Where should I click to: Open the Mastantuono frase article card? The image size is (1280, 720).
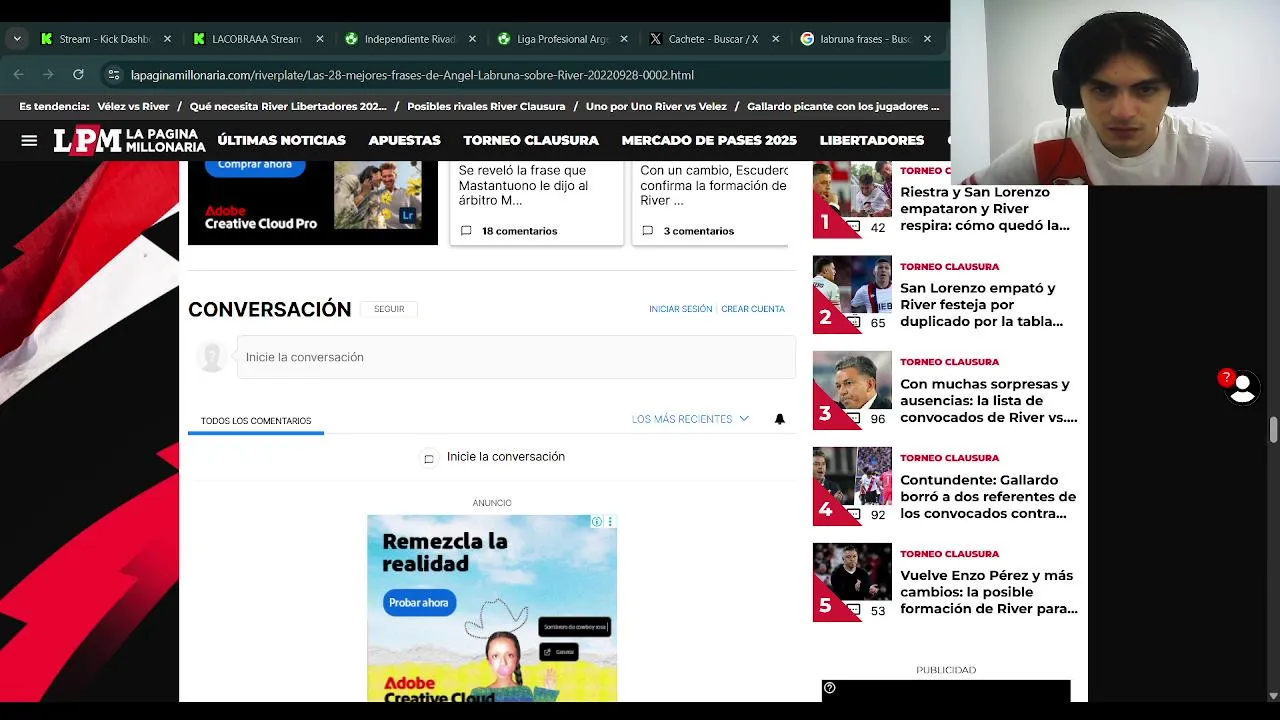(536, 186)
